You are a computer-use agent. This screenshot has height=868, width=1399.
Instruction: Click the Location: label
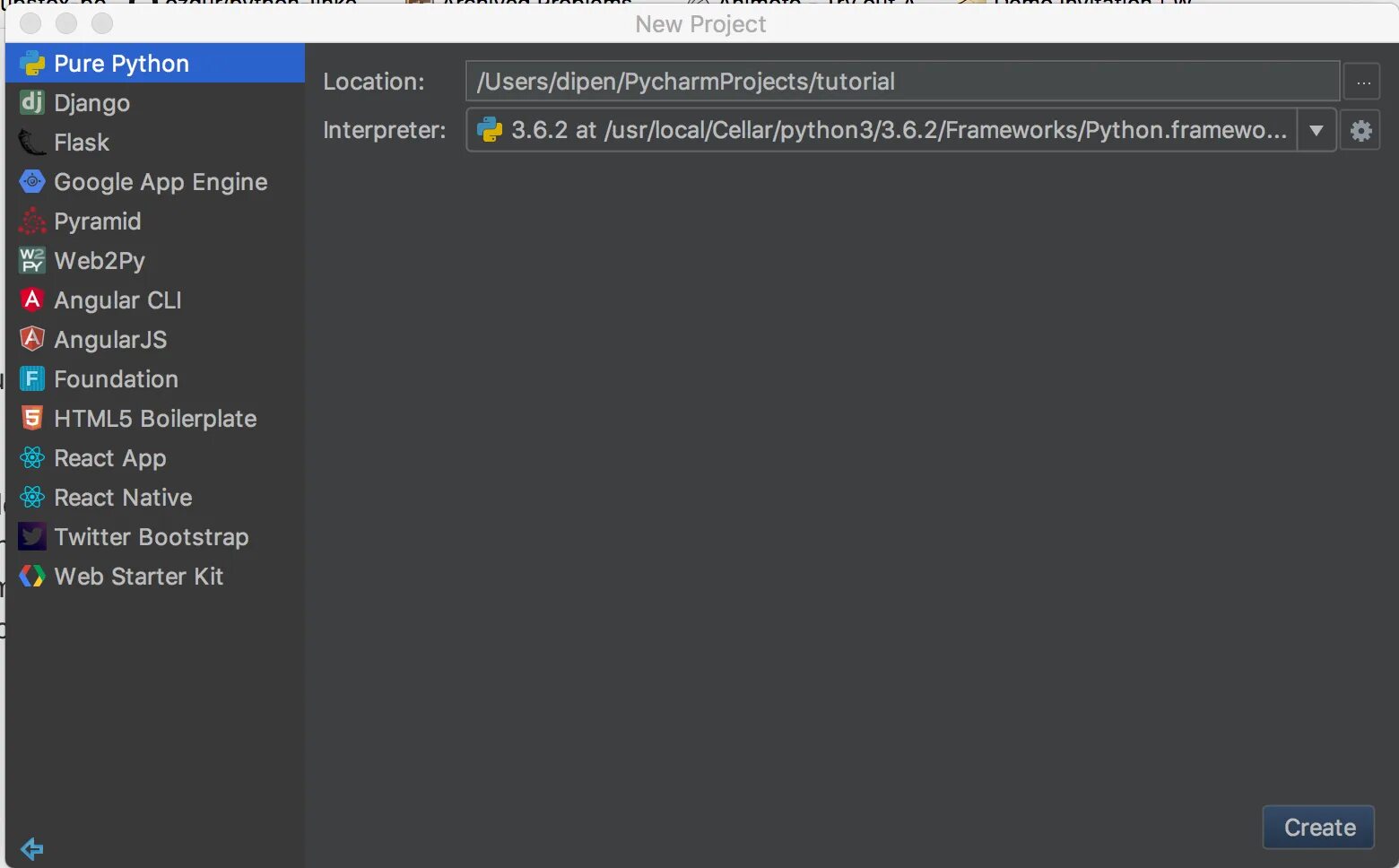pos(374,82)
